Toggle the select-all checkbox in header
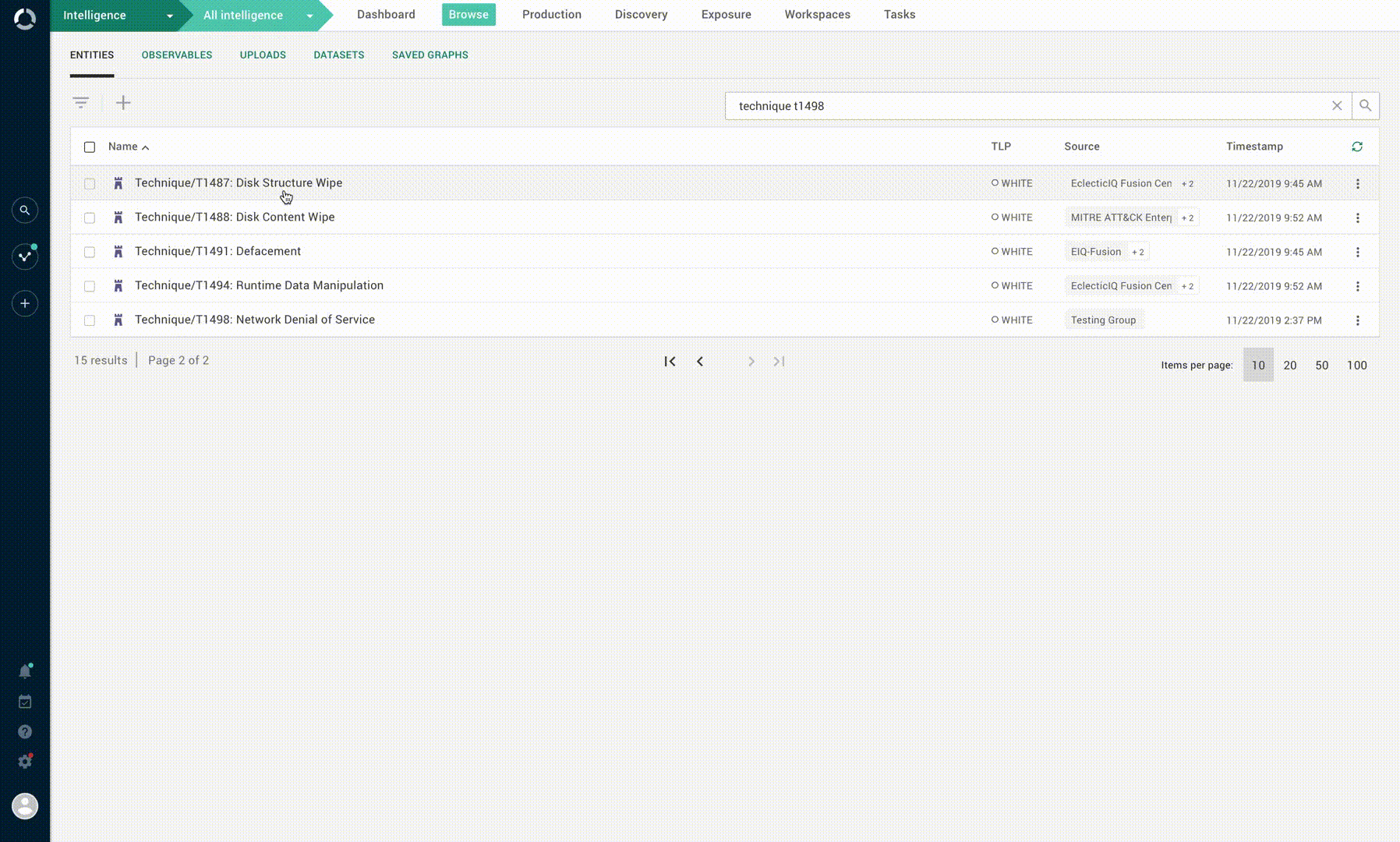 point(90,147)
